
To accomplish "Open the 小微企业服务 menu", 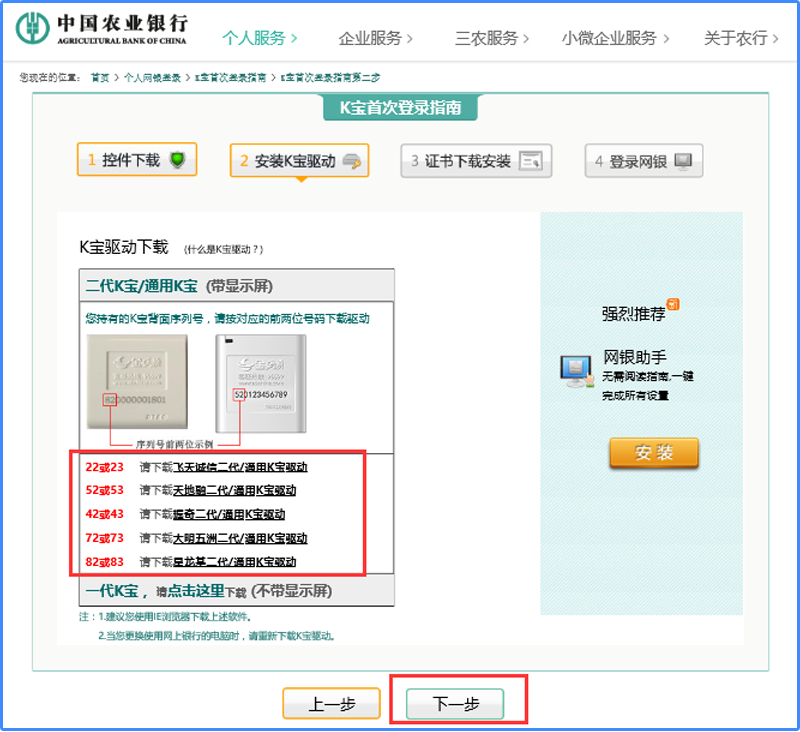I will [616, 38].
